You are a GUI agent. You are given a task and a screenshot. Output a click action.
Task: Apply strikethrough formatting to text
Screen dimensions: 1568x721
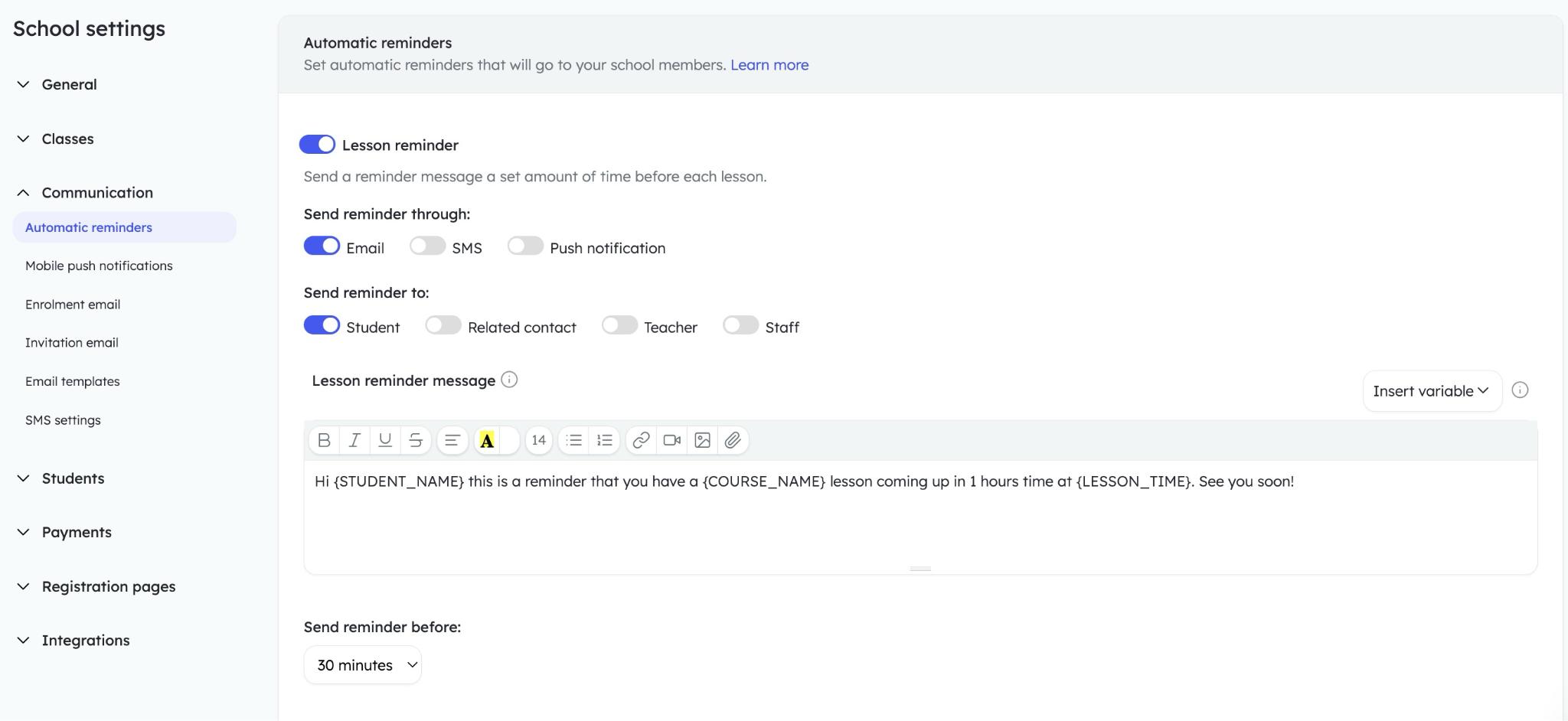416,440
